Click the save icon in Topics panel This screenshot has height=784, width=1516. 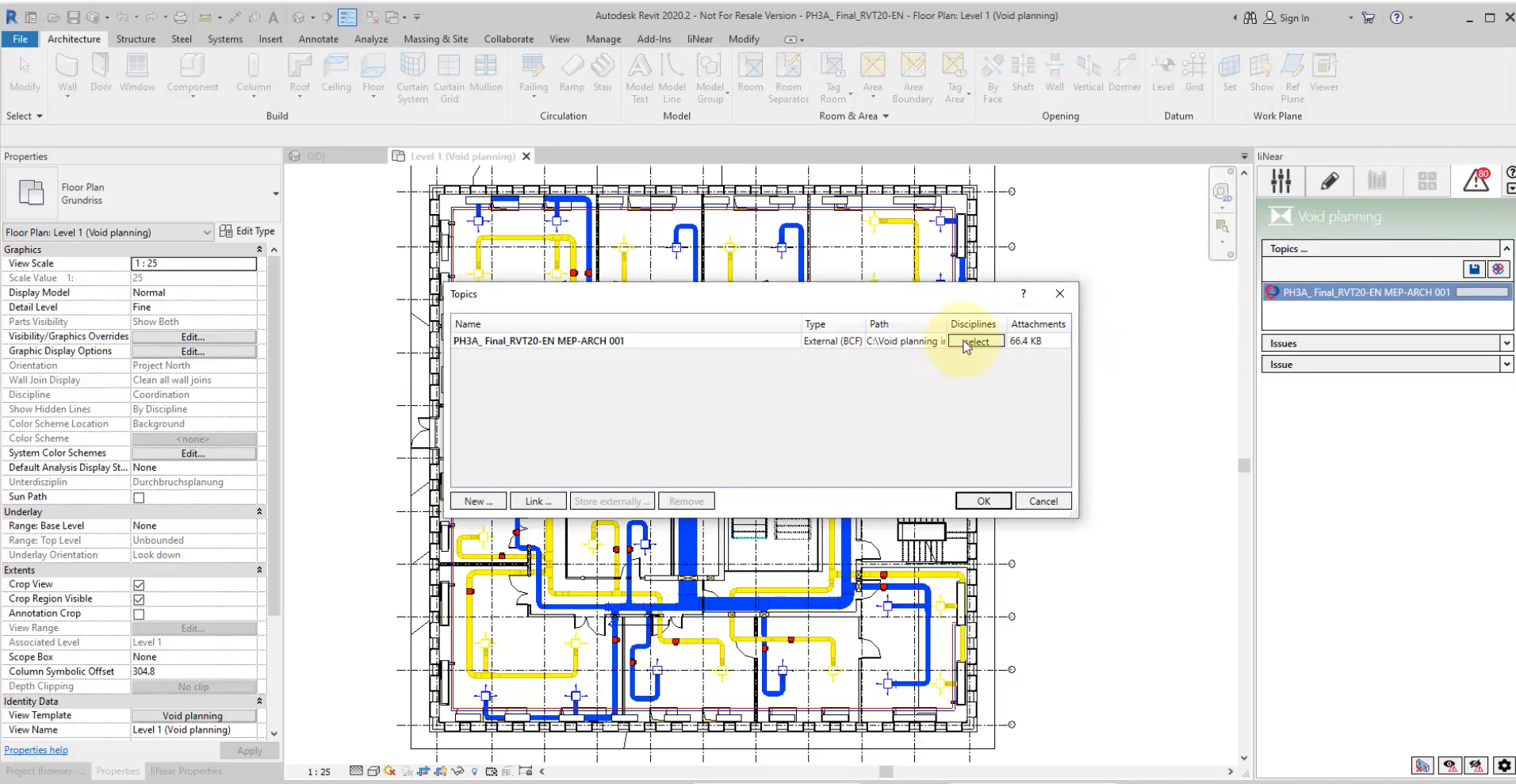point(1474,270)
